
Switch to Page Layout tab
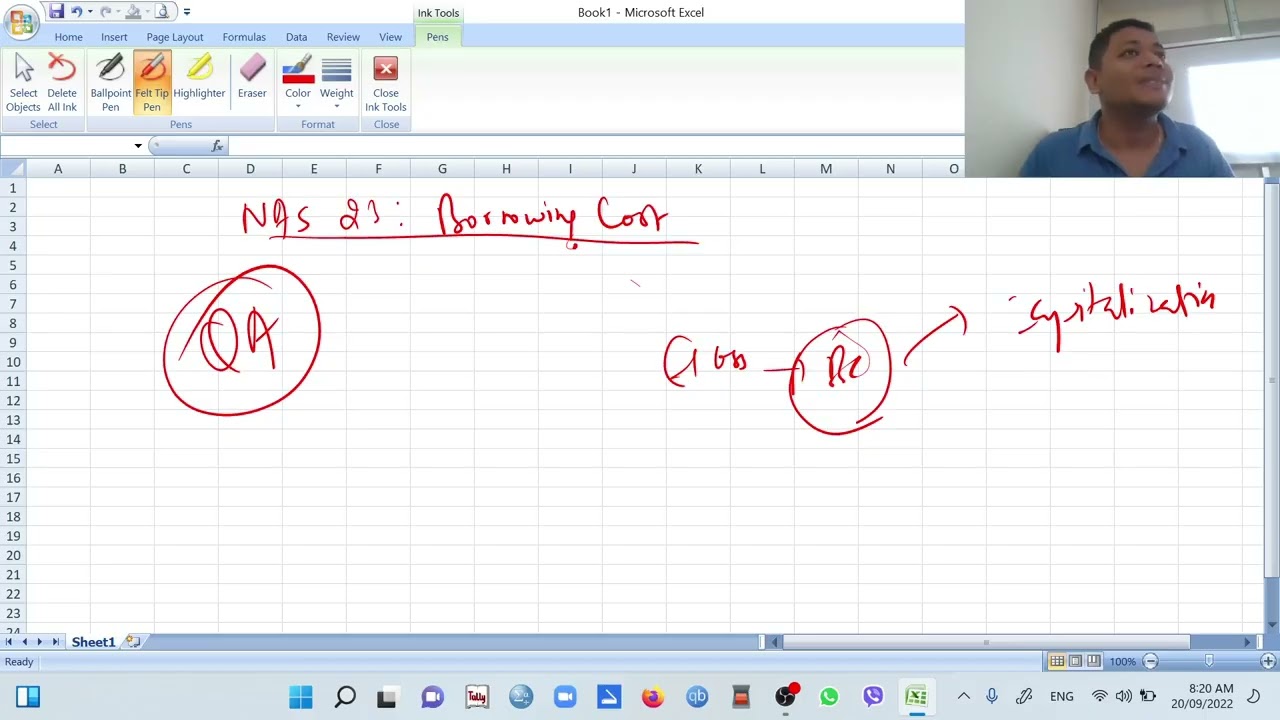175,37
